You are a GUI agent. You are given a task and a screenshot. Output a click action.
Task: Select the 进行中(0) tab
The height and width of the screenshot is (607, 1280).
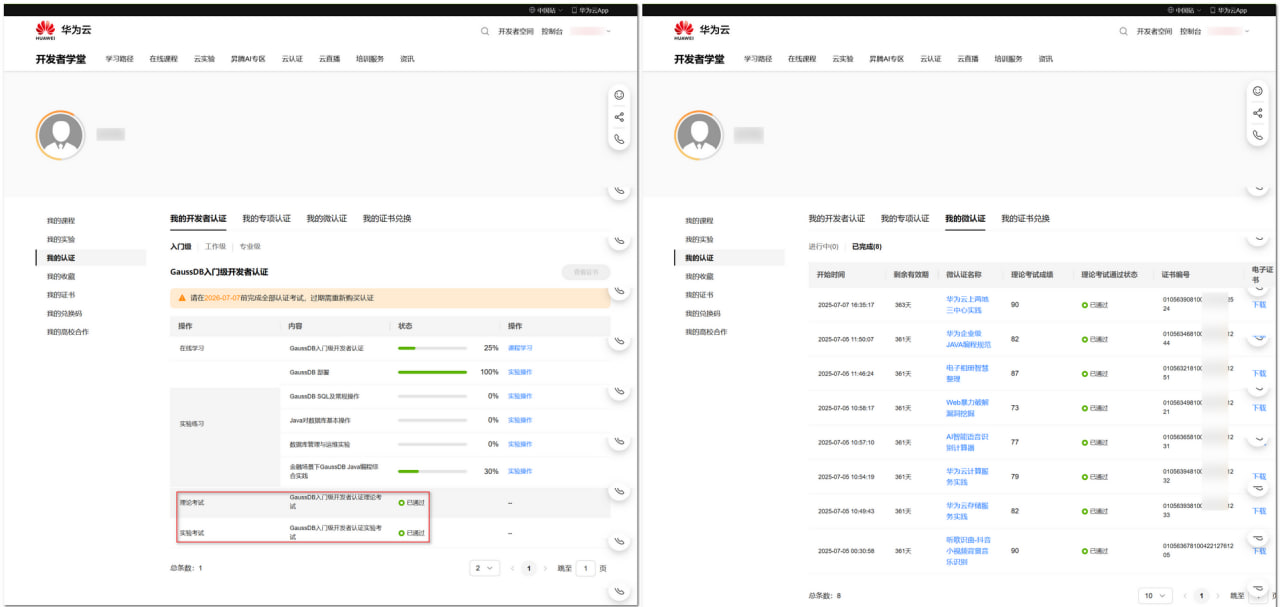[824, 246]
